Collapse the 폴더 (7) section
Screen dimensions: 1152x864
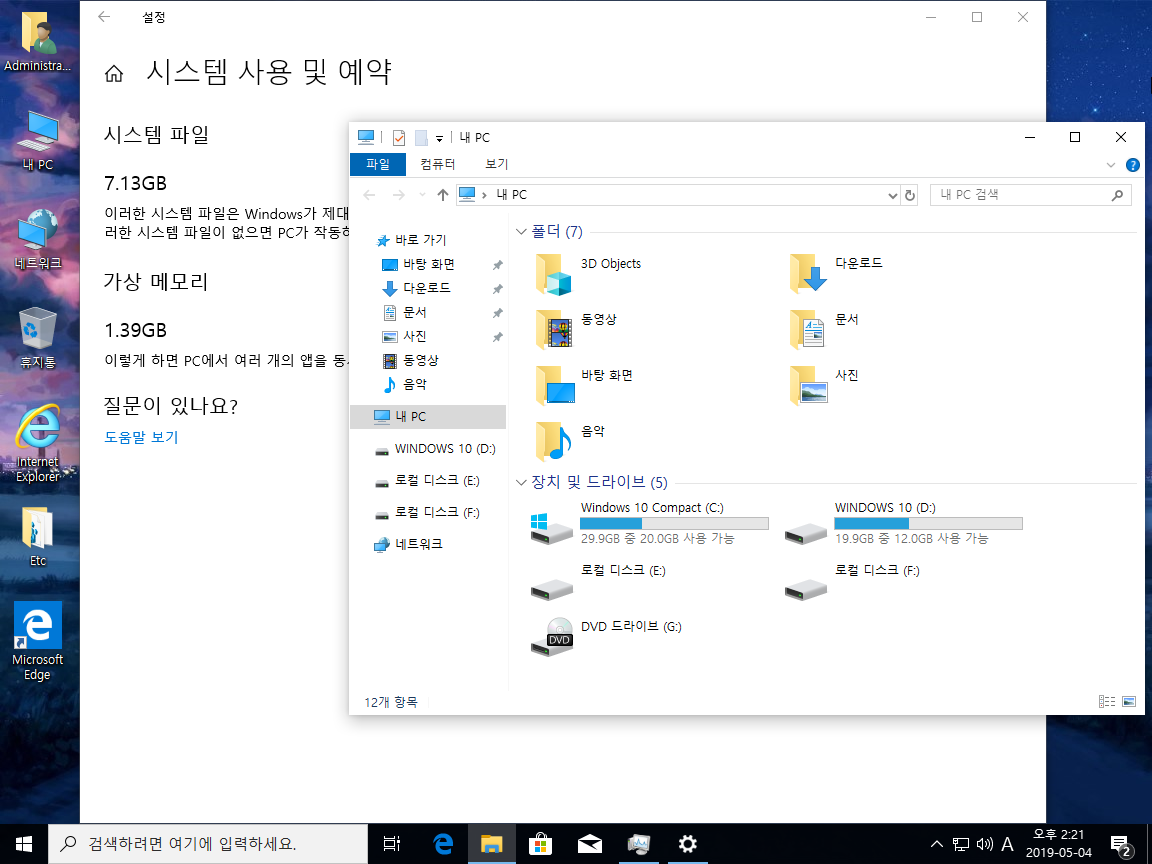pos(521,232)
